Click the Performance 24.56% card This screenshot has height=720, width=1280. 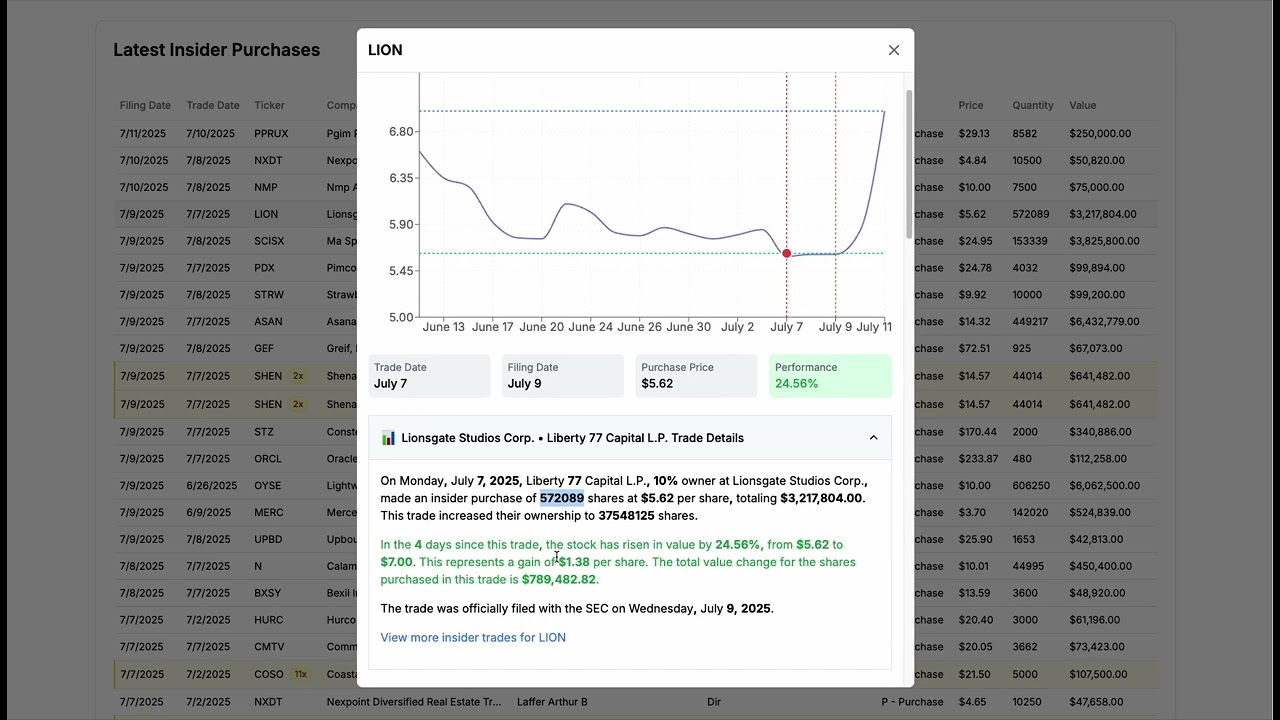[830, 376]
